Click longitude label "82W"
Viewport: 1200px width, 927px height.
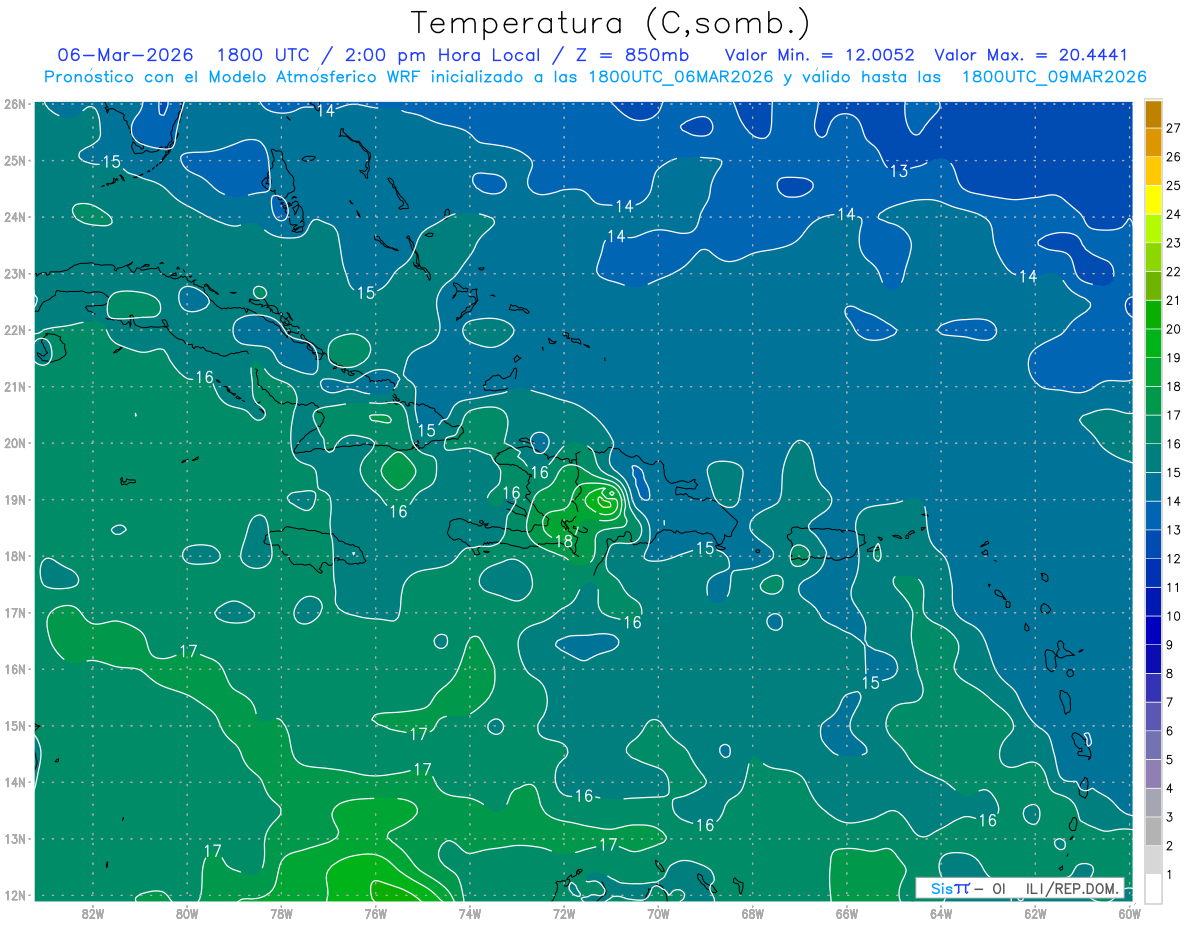[93, 913]
